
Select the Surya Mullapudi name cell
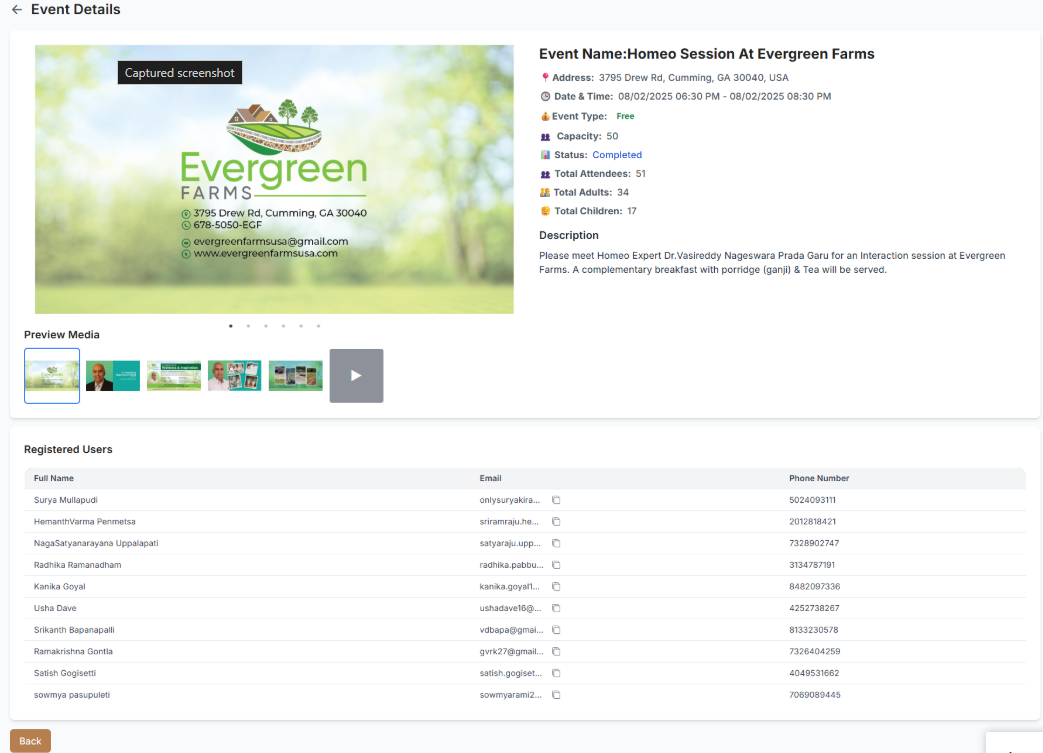tap(66, 500)
